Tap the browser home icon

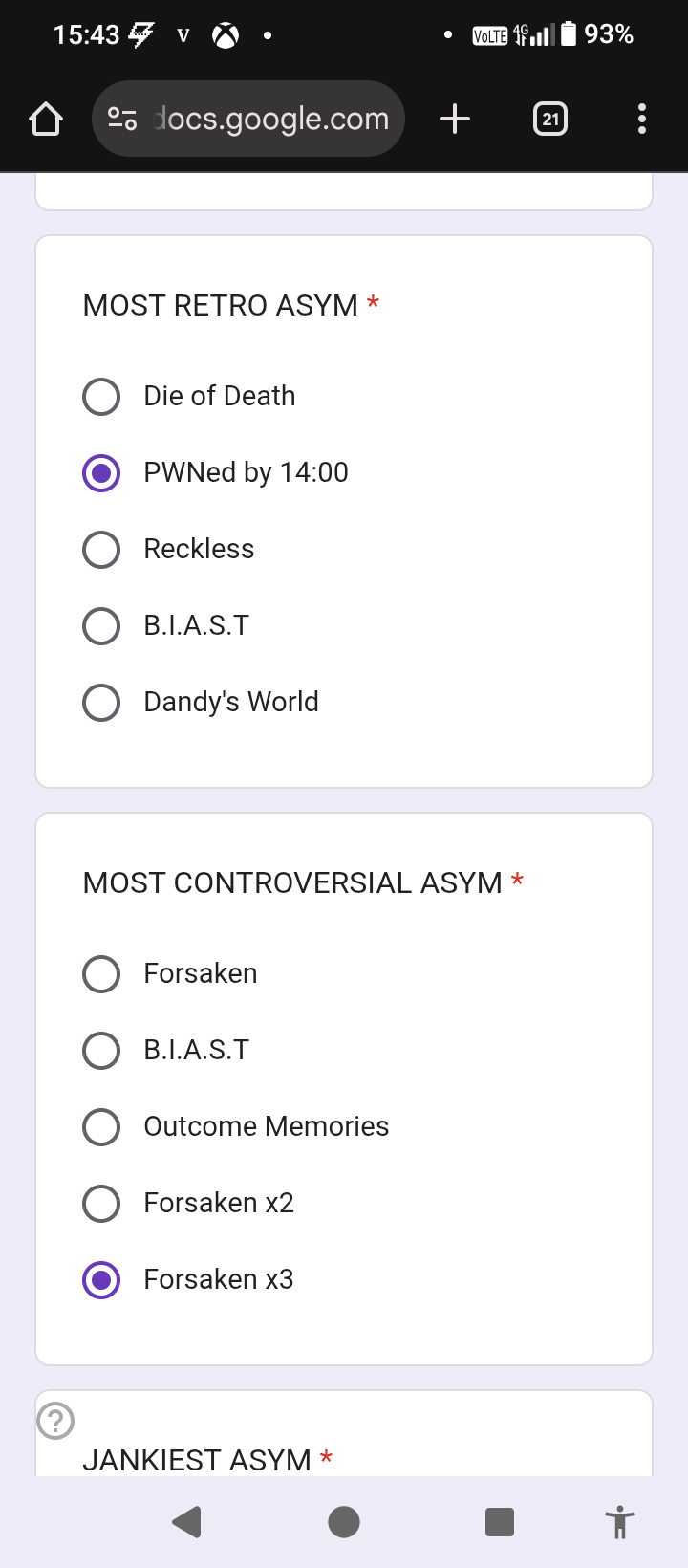(x=46, y=120)
